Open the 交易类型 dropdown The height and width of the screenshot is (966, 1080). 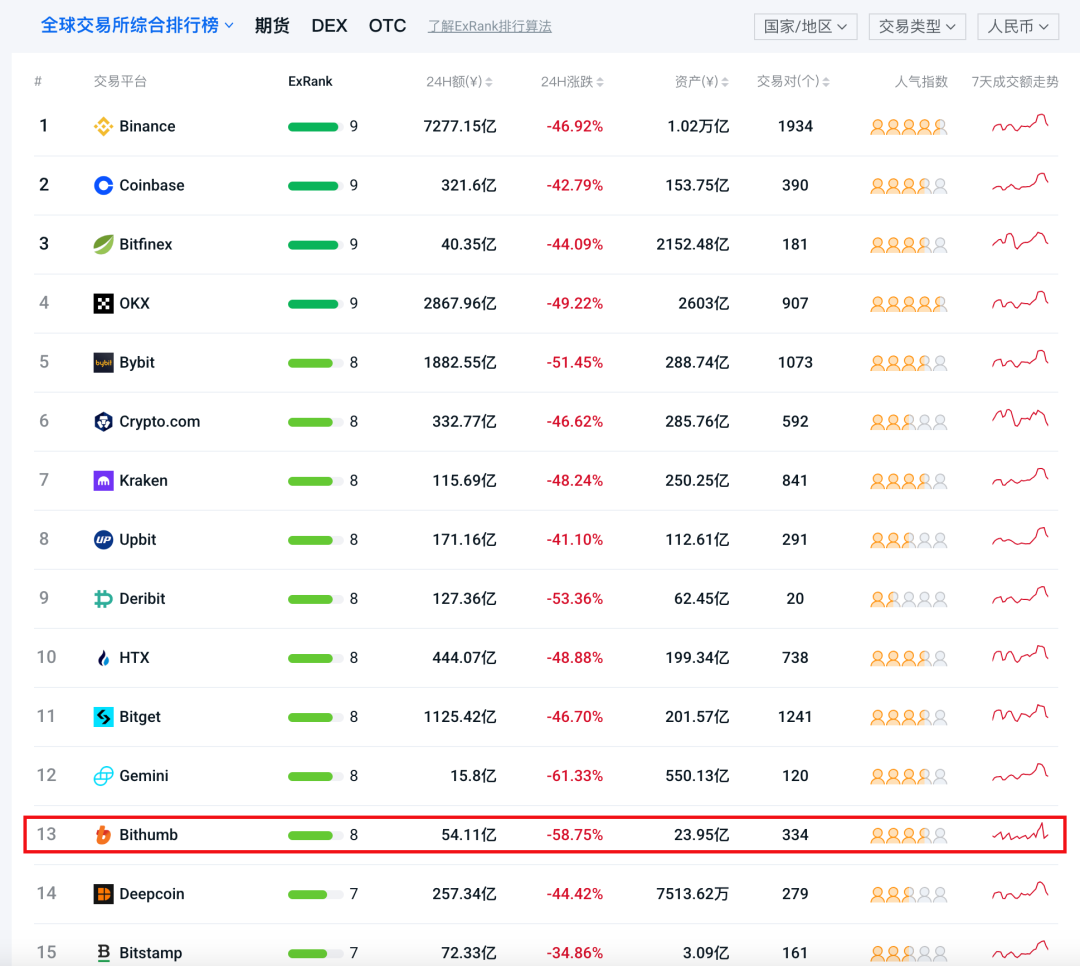pyautogui.click(x=917, y=26)
